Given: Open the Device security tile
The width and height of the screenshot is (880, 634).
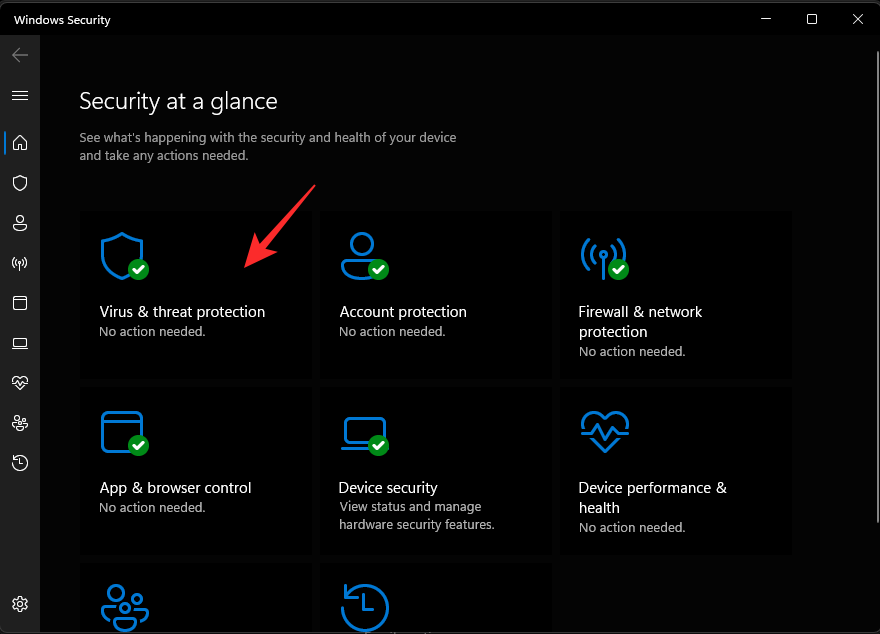Looking at the screenshot, I should (435, 470).
